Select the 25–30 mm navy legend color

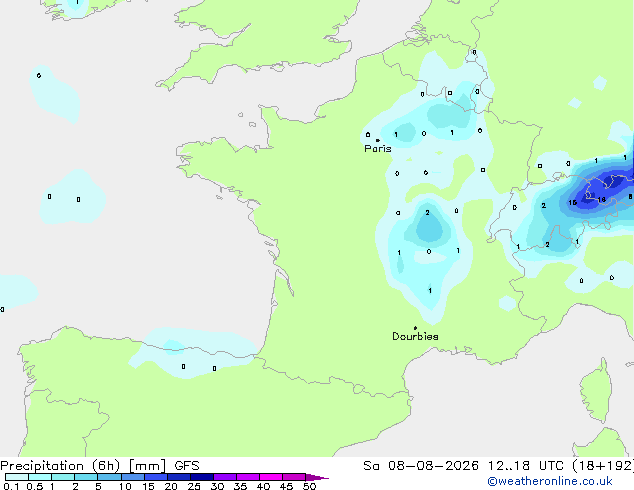(x=202, y=477)
